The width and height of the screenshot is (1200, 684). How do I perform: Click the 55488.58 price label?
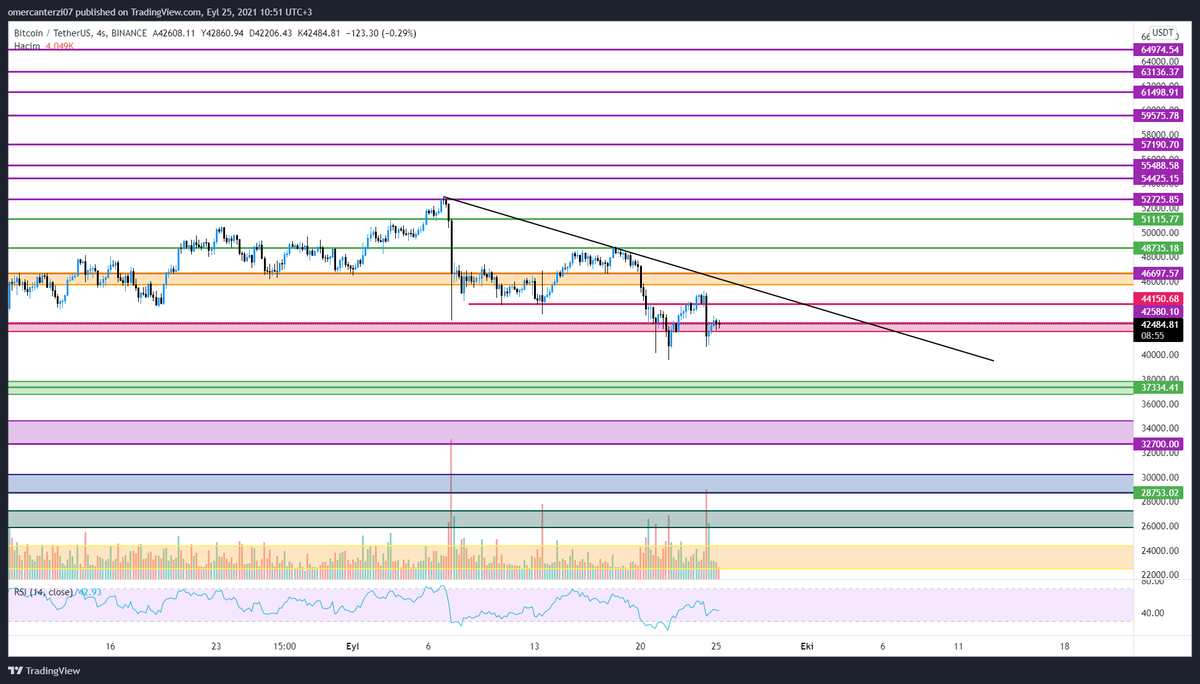1161,166
